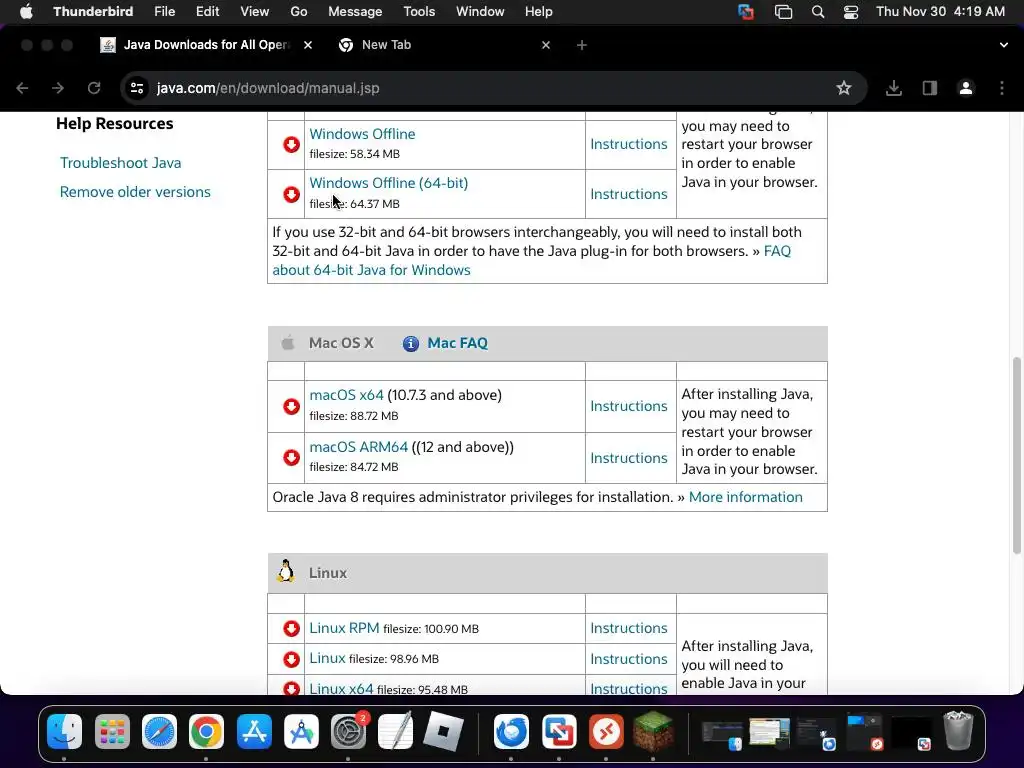Open Launchpad from the Dock

coord(112,731)
